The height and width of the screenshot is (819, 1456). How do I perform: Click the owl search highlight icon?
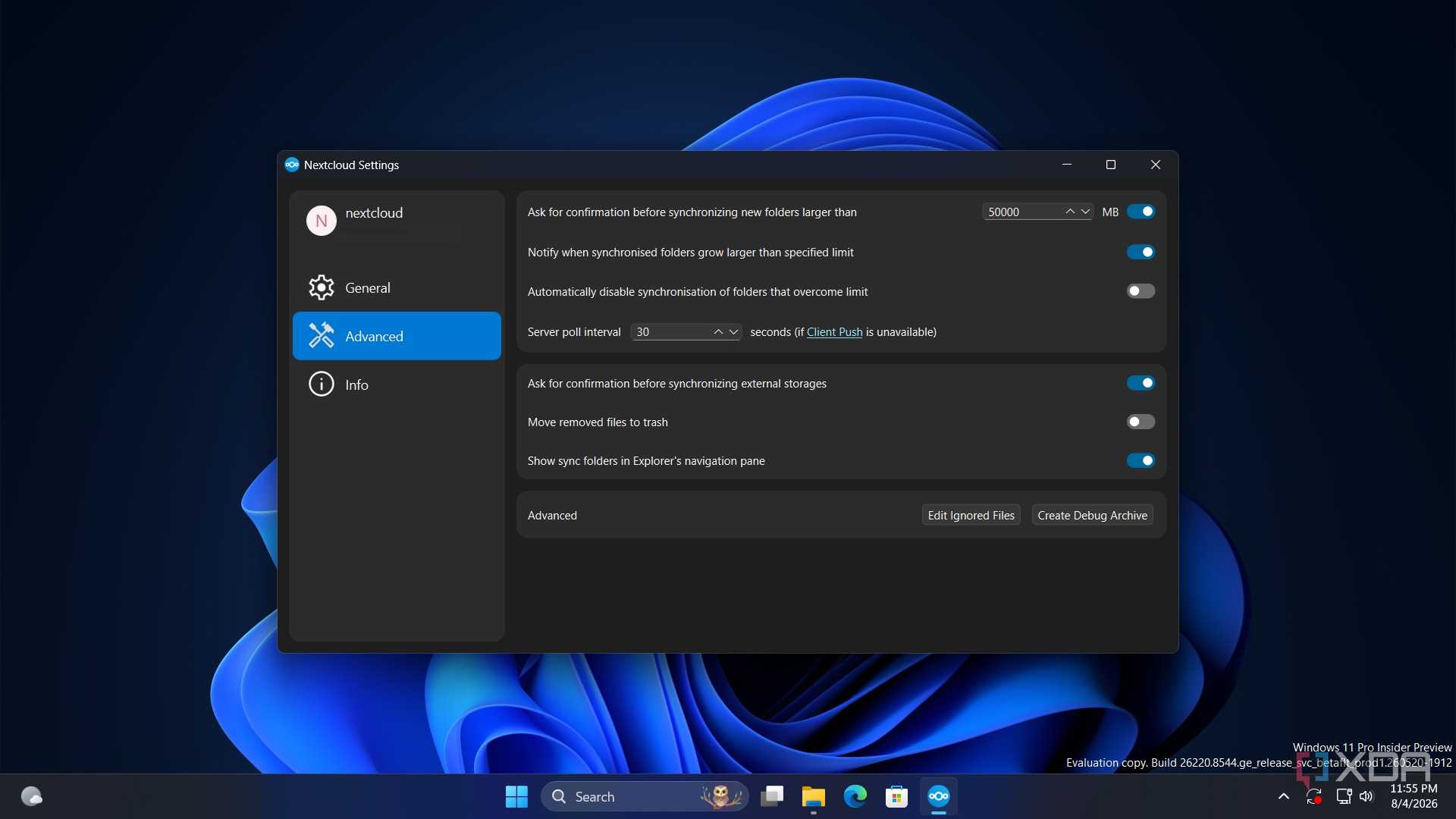pos(721,796)
